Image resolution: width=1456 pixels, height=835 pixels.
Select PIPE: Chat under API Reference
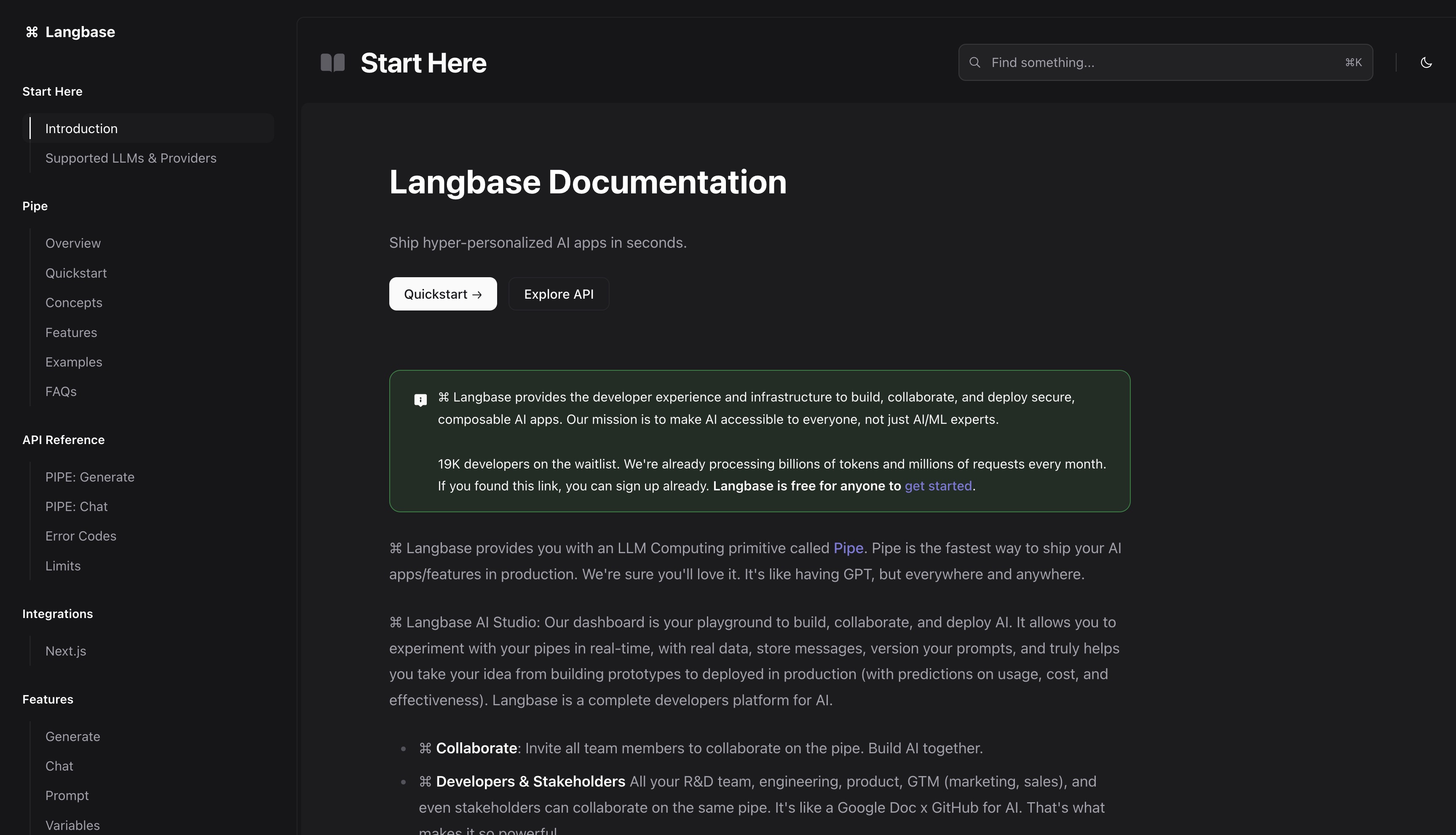(76, 506)
